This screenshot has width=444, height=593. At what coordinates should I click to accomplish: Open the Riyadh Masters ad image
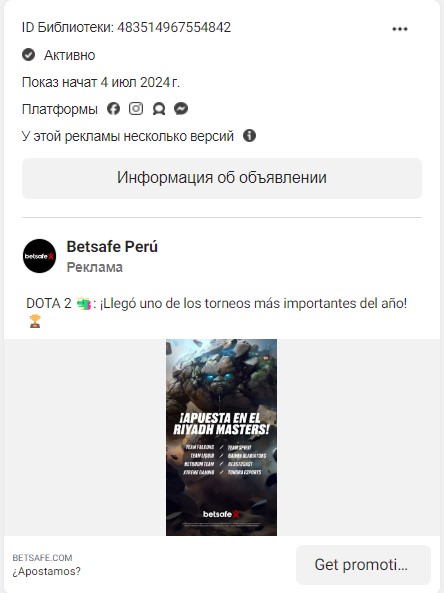coord(221,437)
